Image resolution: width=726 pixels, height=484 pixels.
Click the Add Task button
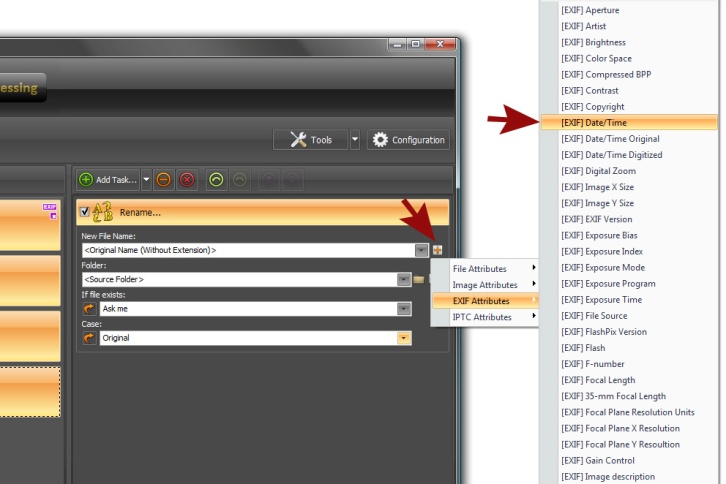(108, 180)
